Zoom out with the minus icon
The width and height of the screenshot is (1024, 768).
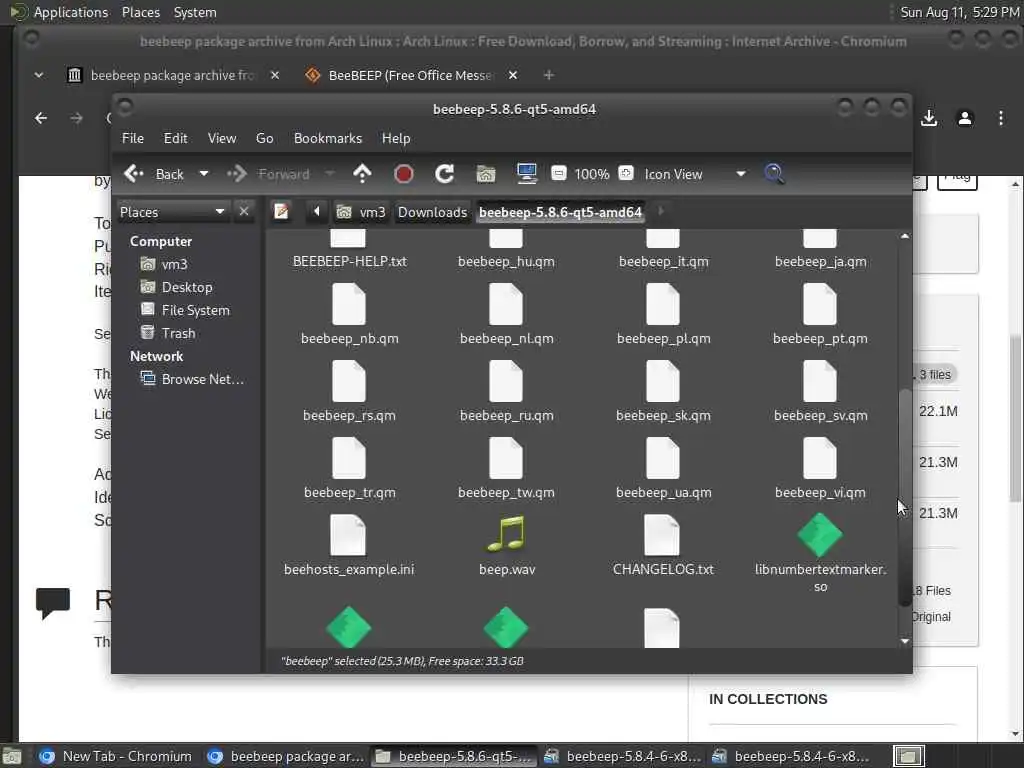[559, 173]
